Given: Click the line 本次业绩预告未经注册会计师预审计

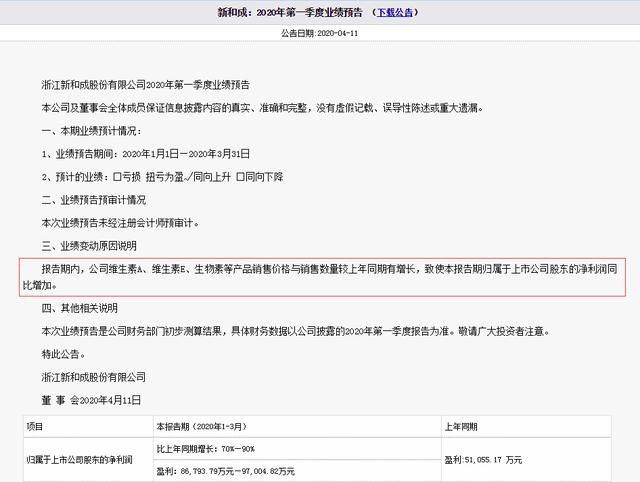Looking at the screenshot, I should tap(120, 223).
